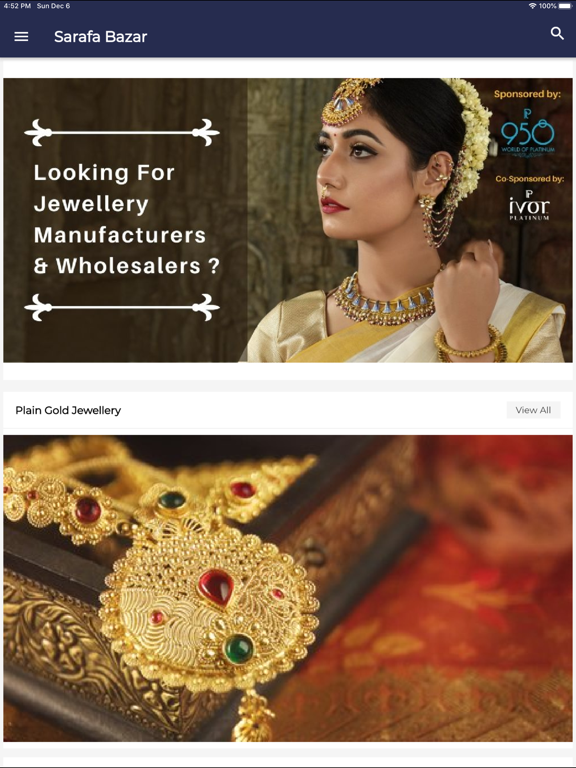Tap the Sarafa Bazar title
This screenshot has width=576, height=768.
click(x=100, y=37)
